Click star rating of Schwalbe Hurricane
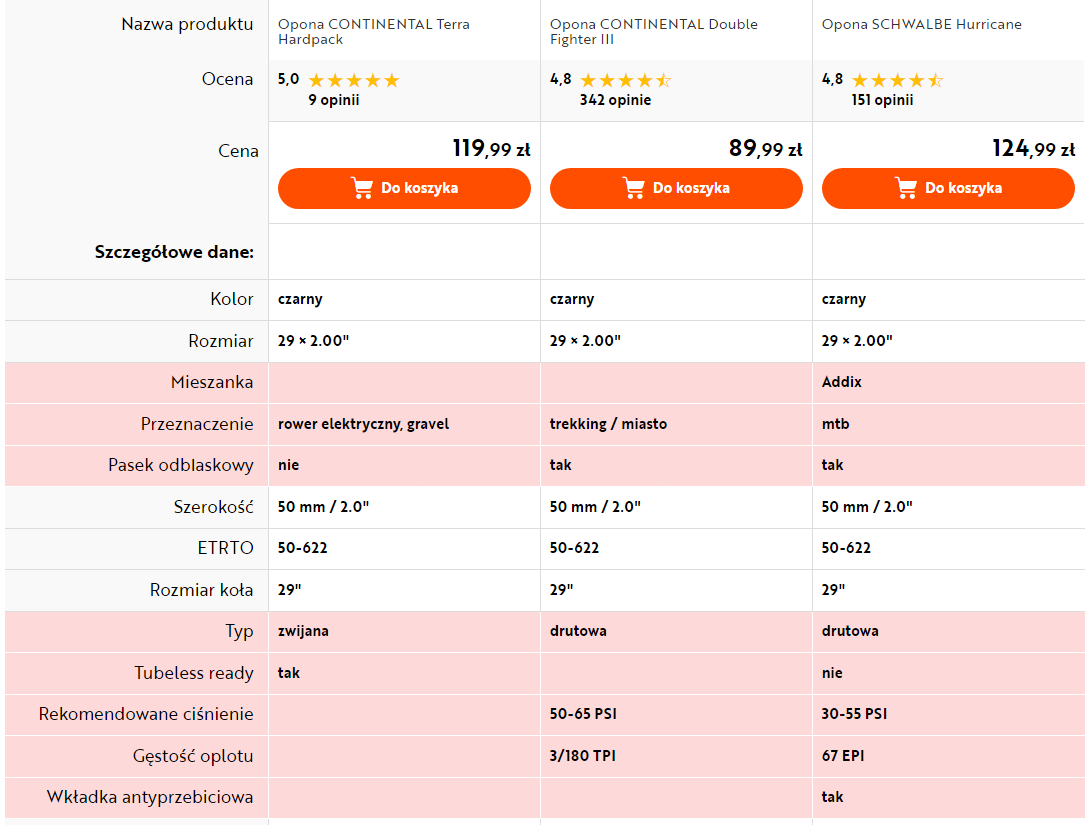Image resolution: width=1089 pixels, height=825 pixels. pyautogui.click(x=897, y=81)
